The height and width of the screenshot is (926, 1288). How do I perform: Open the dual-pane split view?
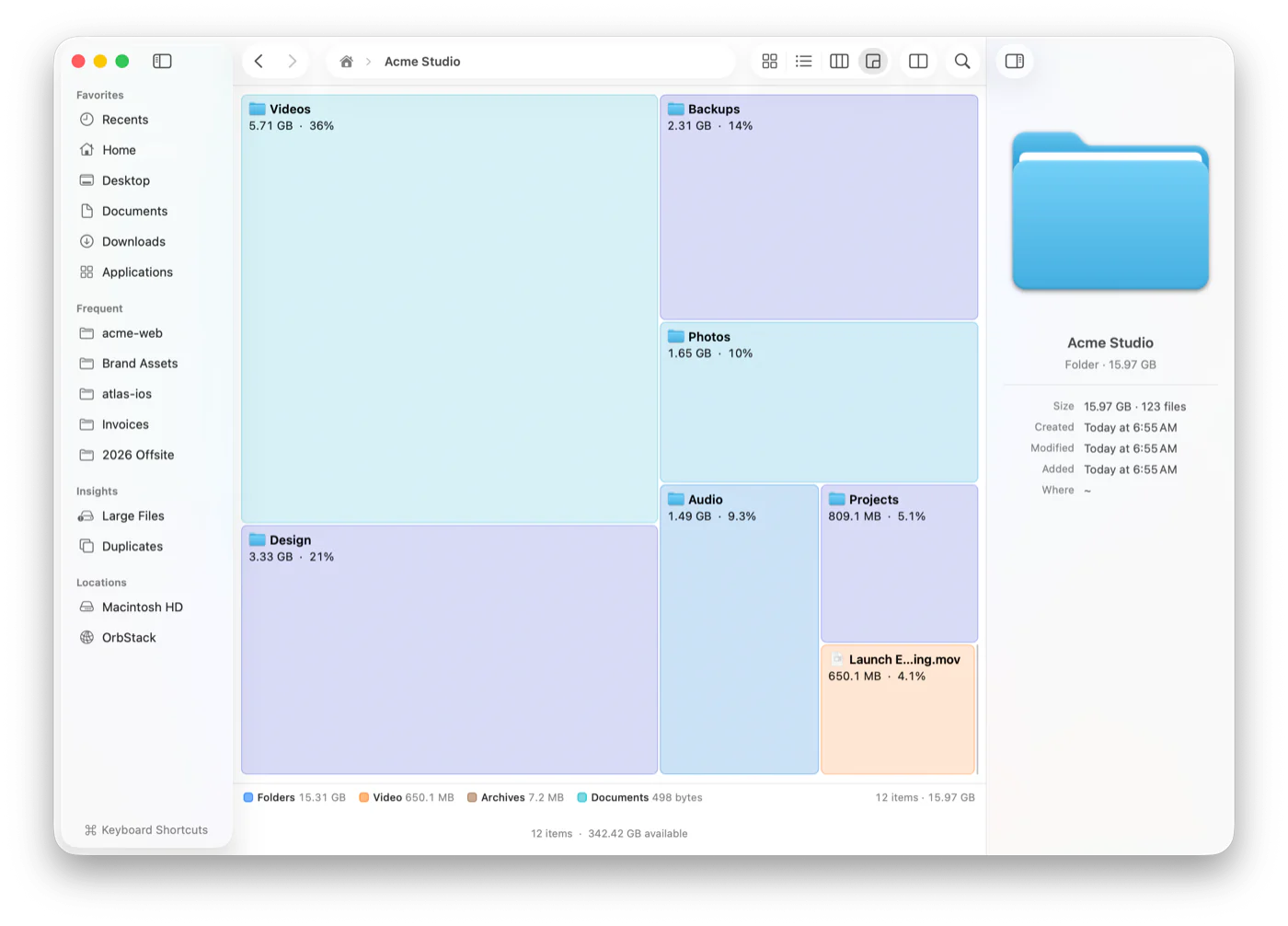pos(918,61)
